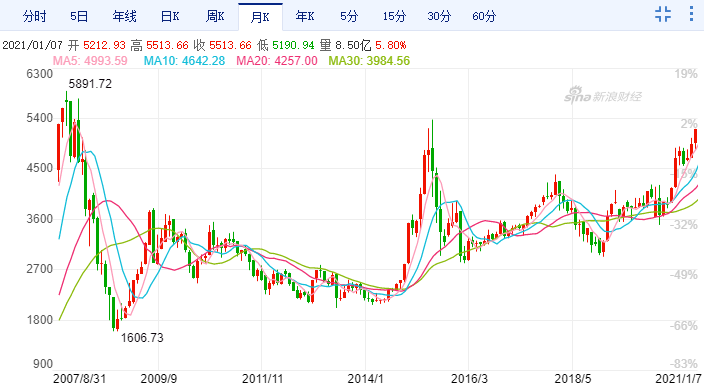Open the 60分 interval tab

pos(484,17)
